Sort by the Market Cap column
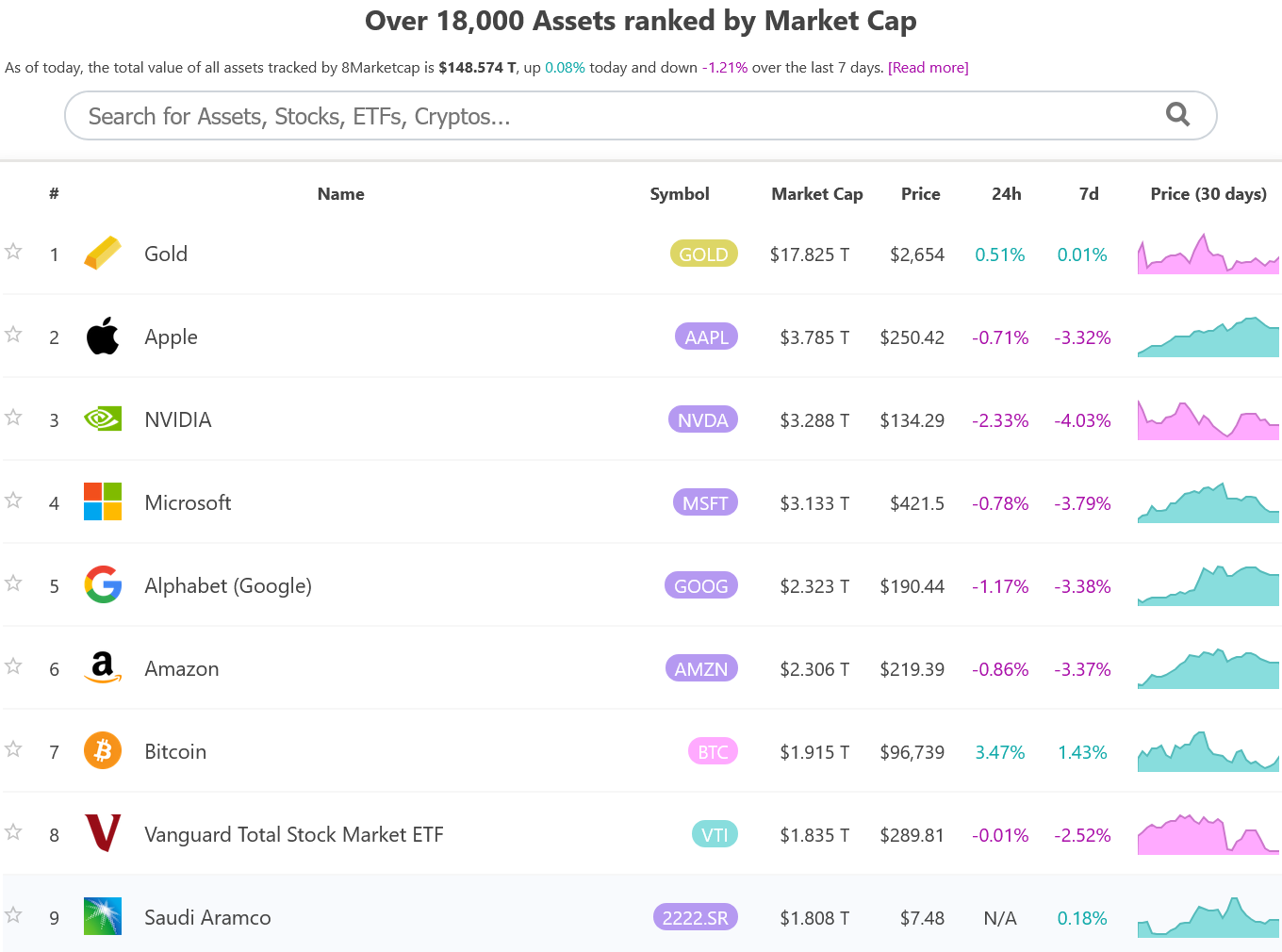 (816, 193)
